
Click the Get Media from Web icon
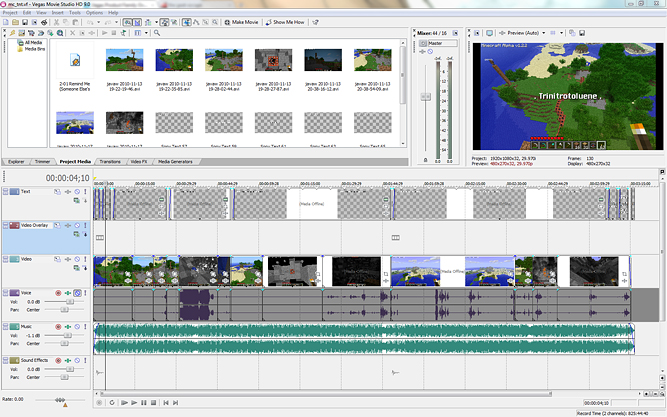coord(60,33)
